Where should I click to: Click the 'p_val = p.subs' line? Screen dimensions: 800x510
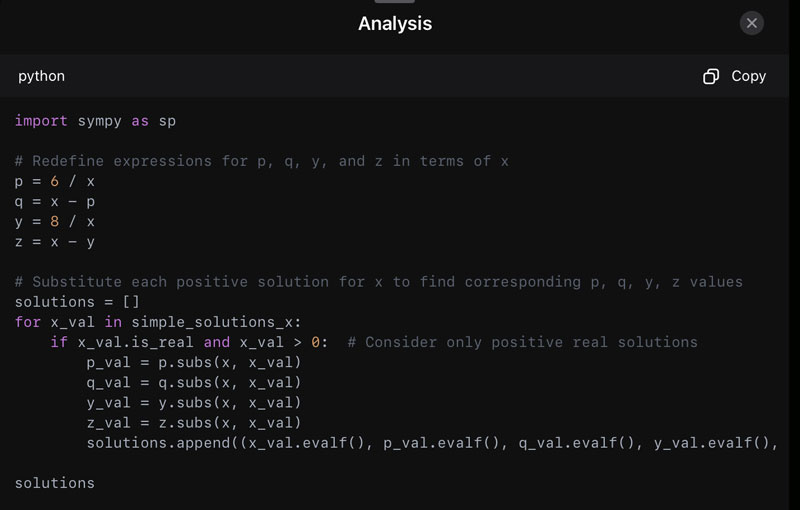tap(193, 362)
